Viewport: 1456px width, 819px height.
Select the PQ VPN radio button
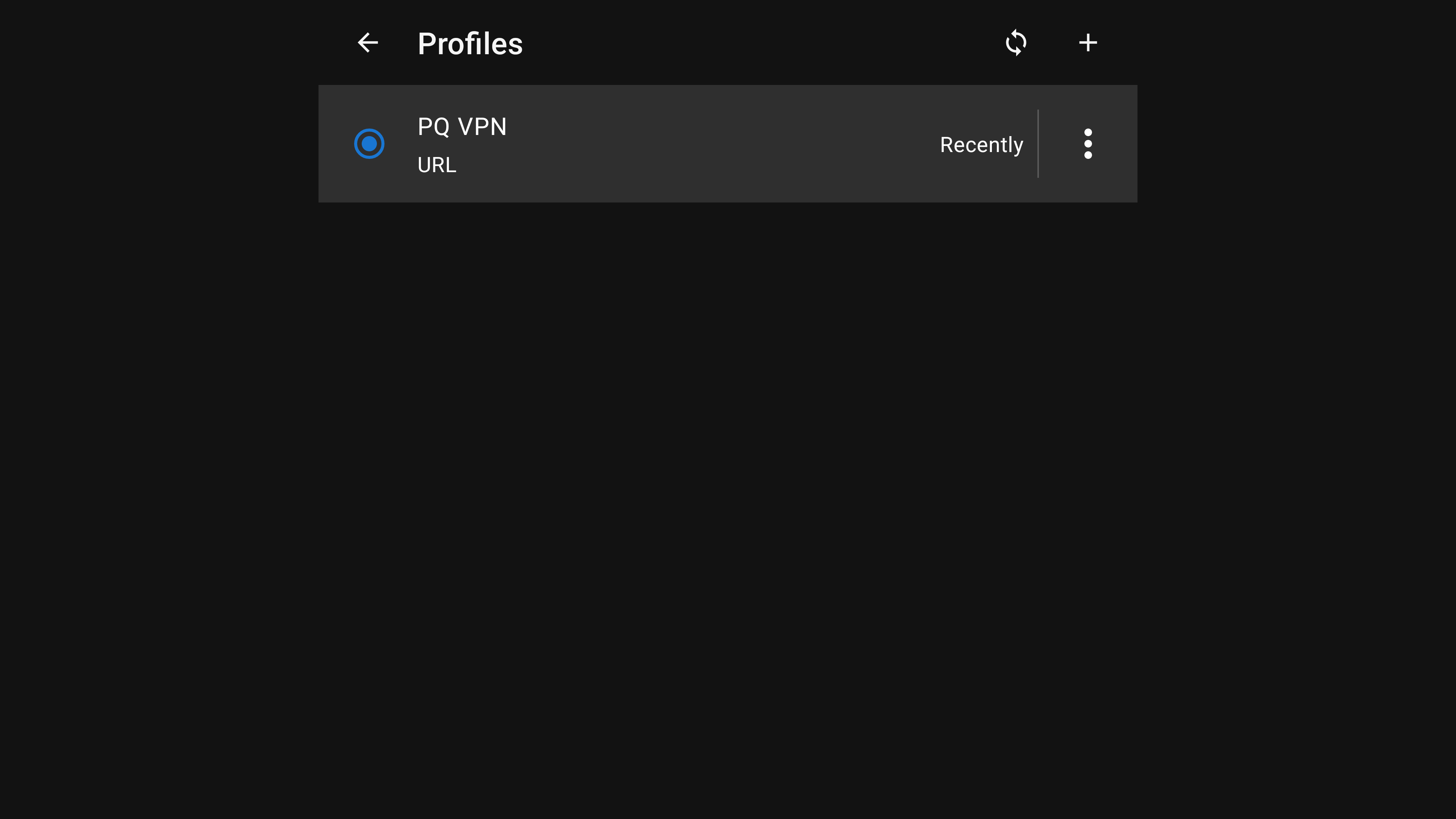point(369,144)
